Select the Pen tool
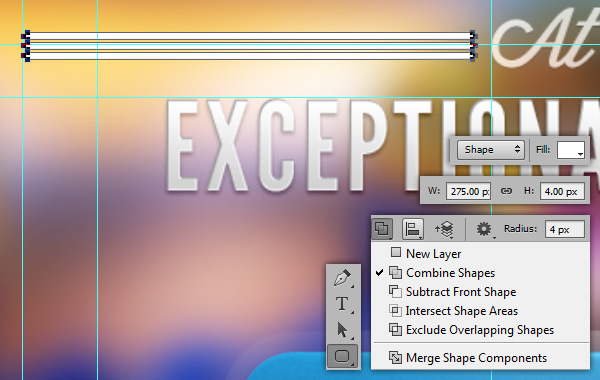Screen dimensions: 600x380 (343, 278)
